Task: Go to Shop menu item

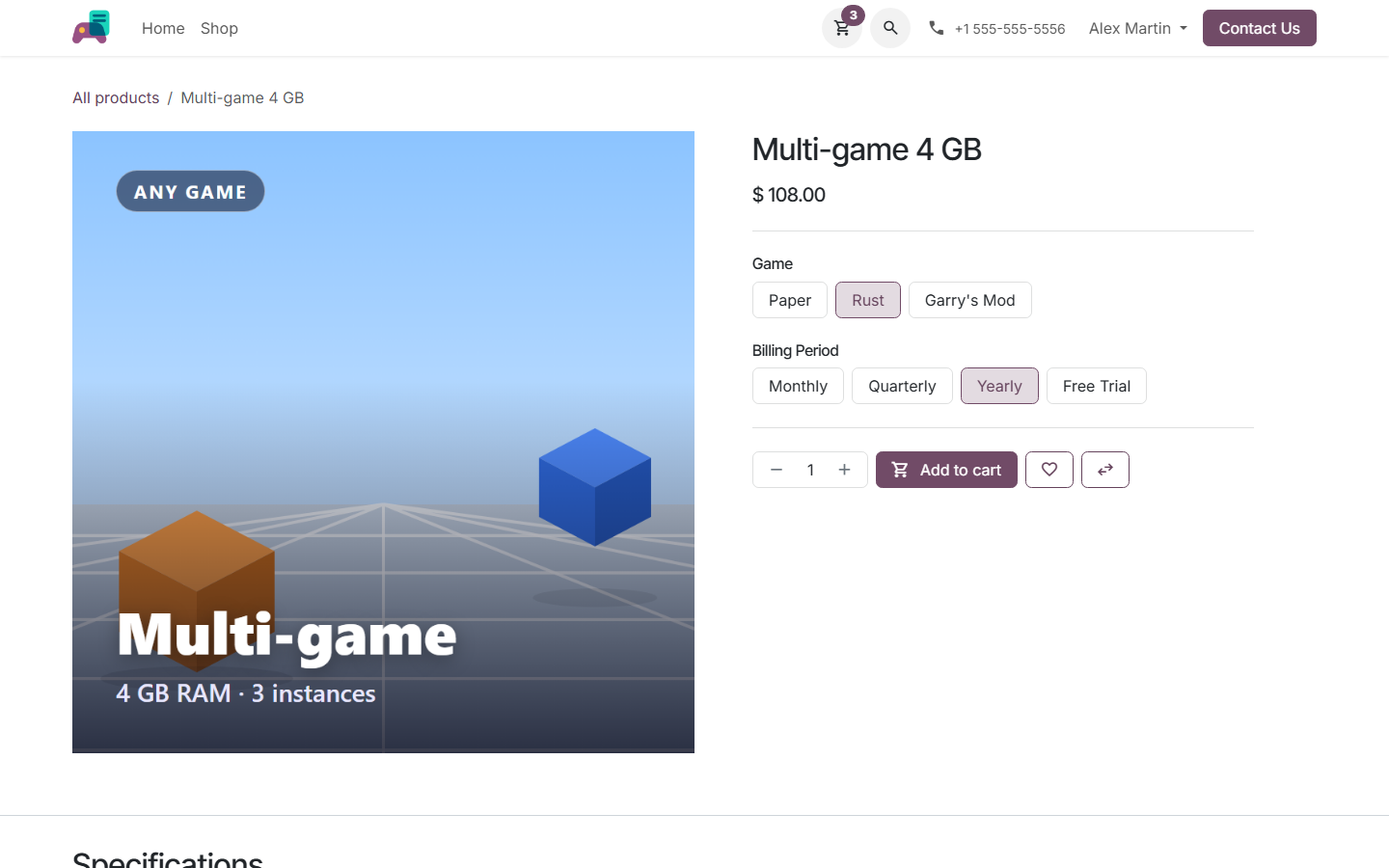Action: click(x=219, y=28)
